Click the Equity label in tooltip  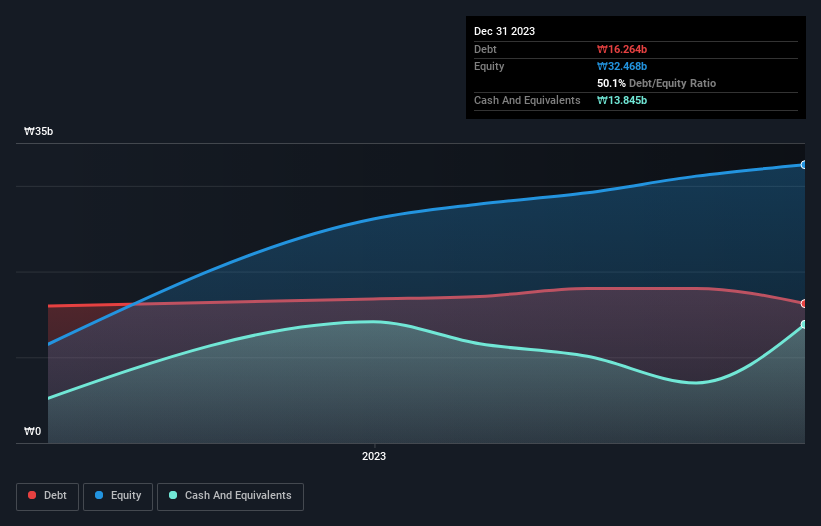(489, 66)
